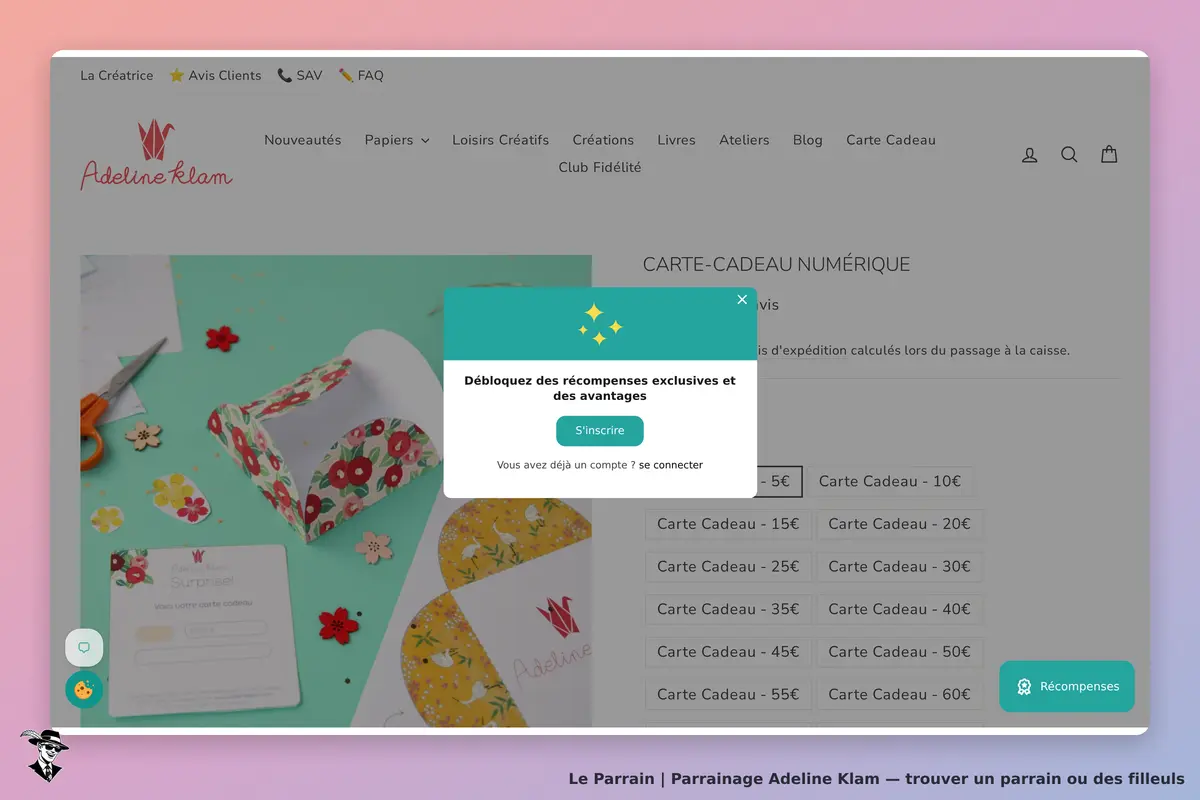The height and width of the screenshot is (800, 1200).
Task: Click the se connecter link
Action: tap(671, 465)
